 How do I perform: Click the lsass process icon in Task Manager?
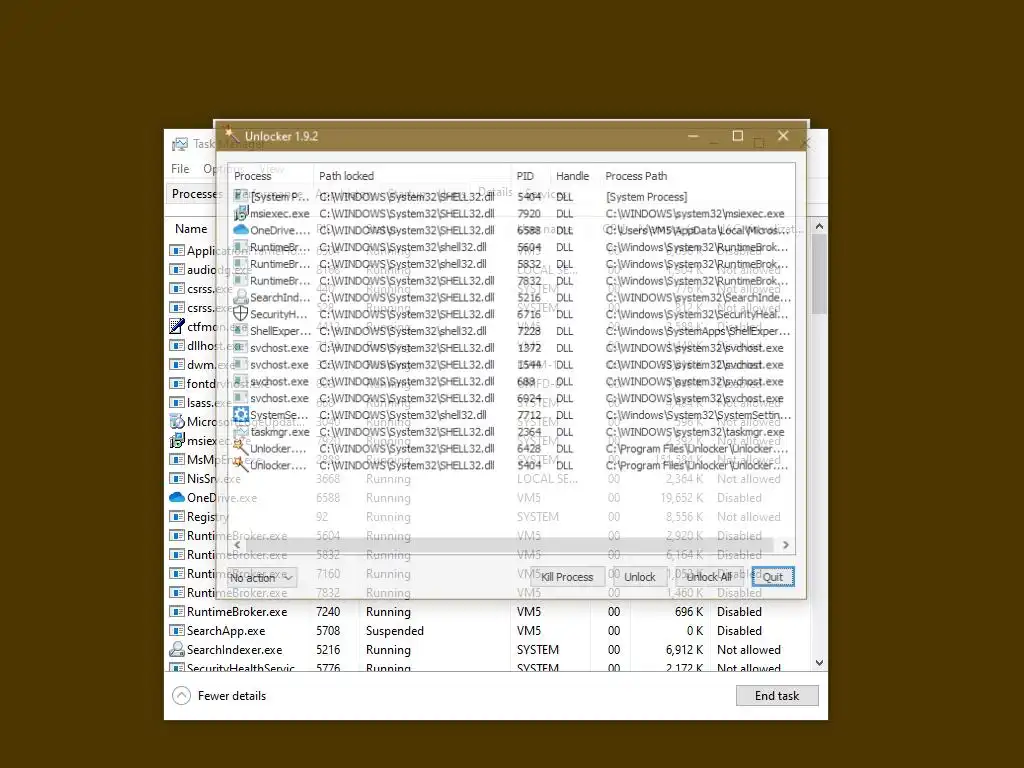[176, 402]
